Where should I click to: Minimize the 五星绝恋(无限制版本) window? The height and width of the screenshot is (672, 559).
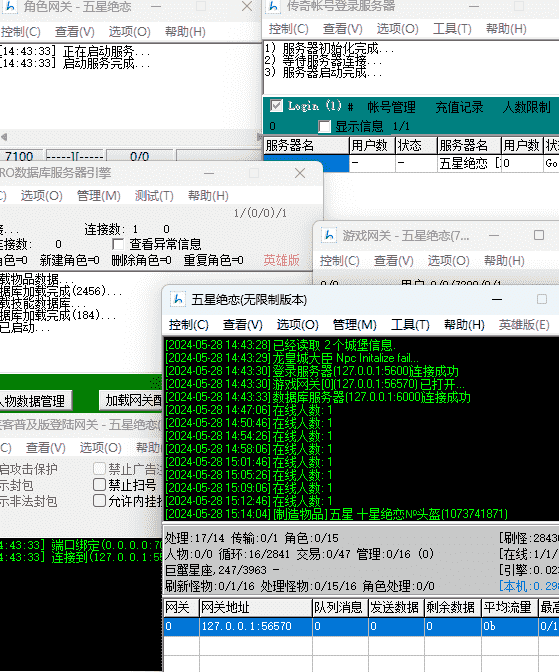click(x=497, y=299)
